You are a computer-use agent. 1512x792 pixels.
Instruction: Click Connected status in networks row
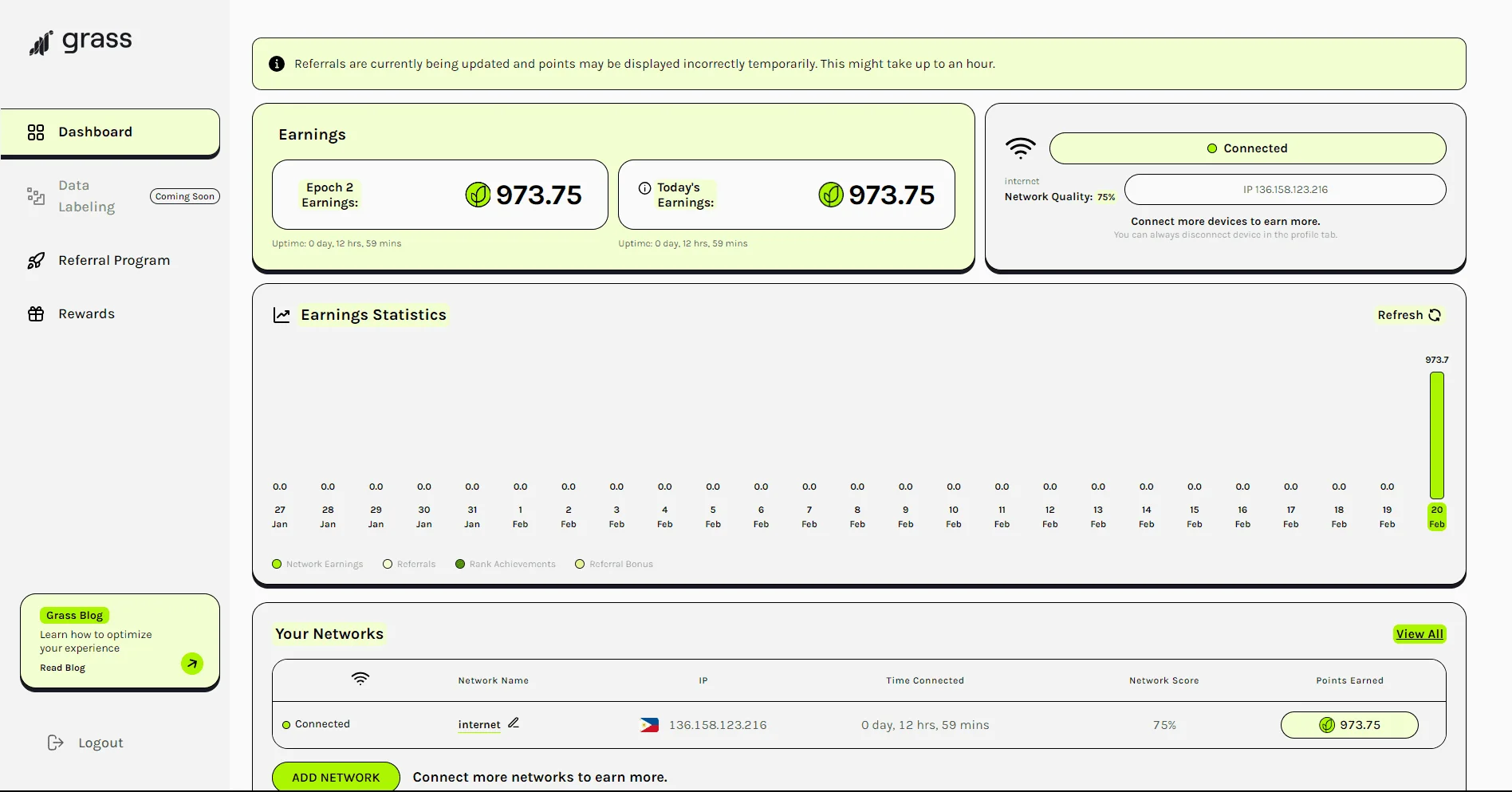click(317, 724)
